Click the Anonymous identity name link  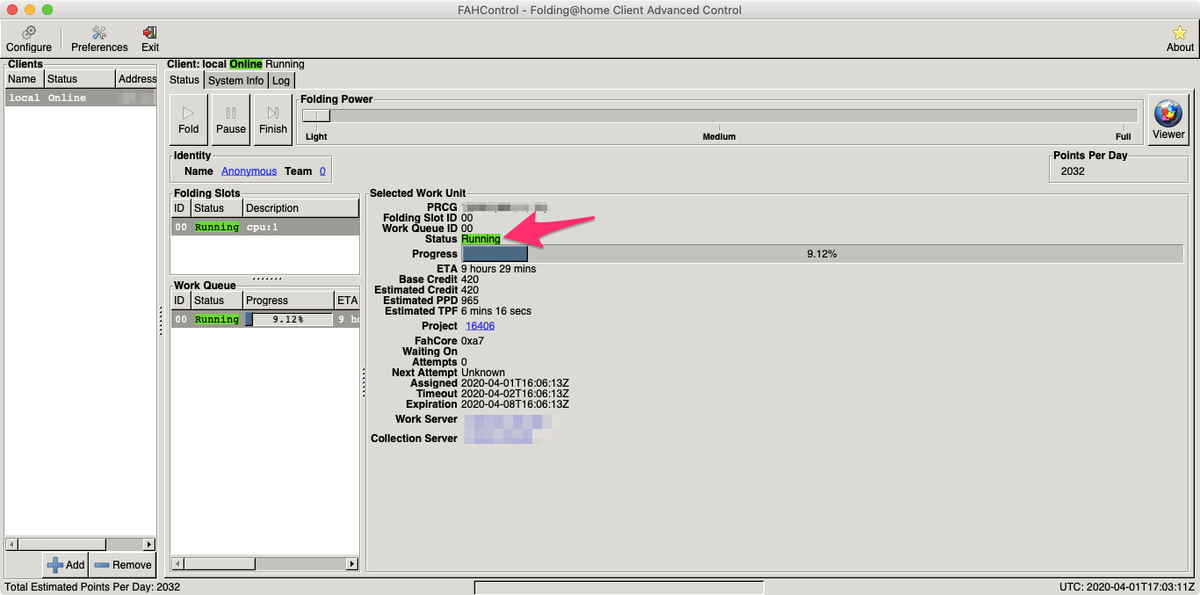pyautogui.click(x=249, y=171)
